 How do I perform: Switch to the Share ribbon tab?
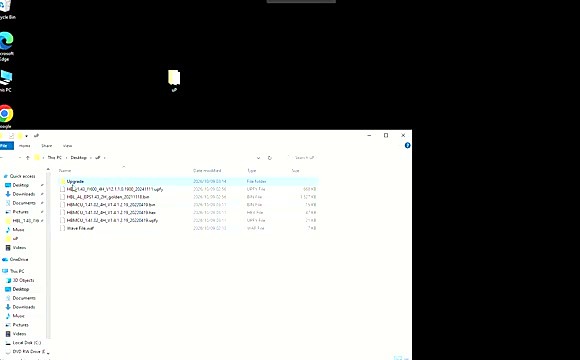click(x=47, y=146)
